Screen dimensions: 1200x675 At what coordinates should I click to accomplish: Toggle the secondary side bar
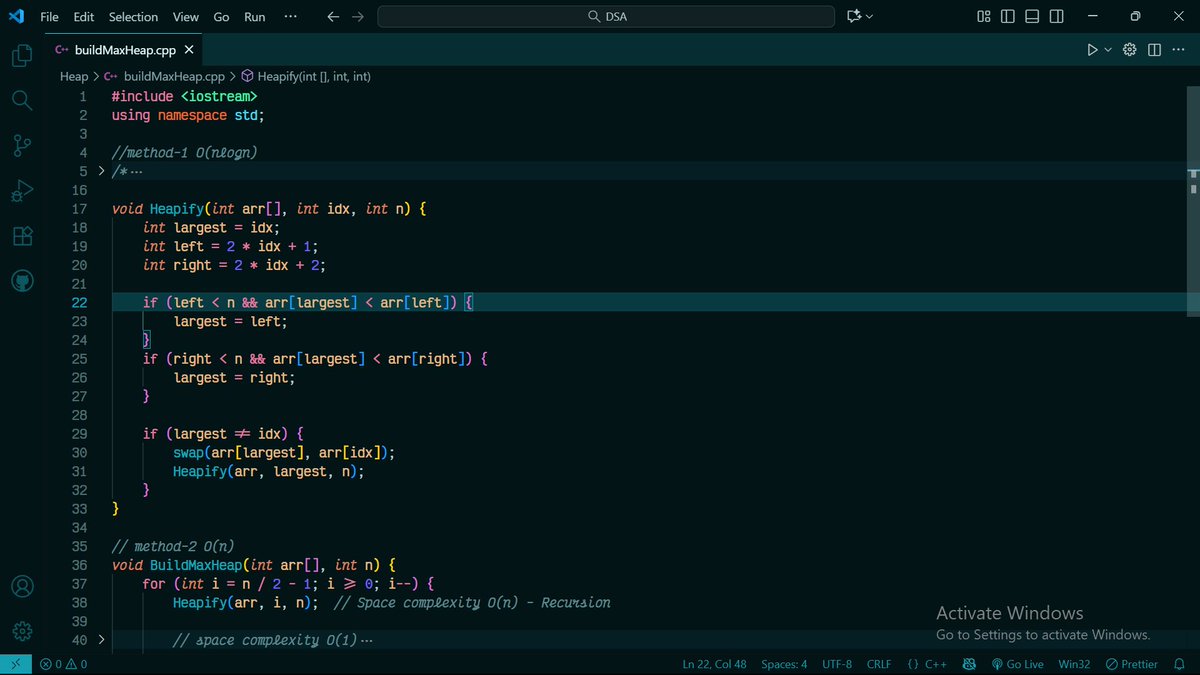click(1057, 16)
